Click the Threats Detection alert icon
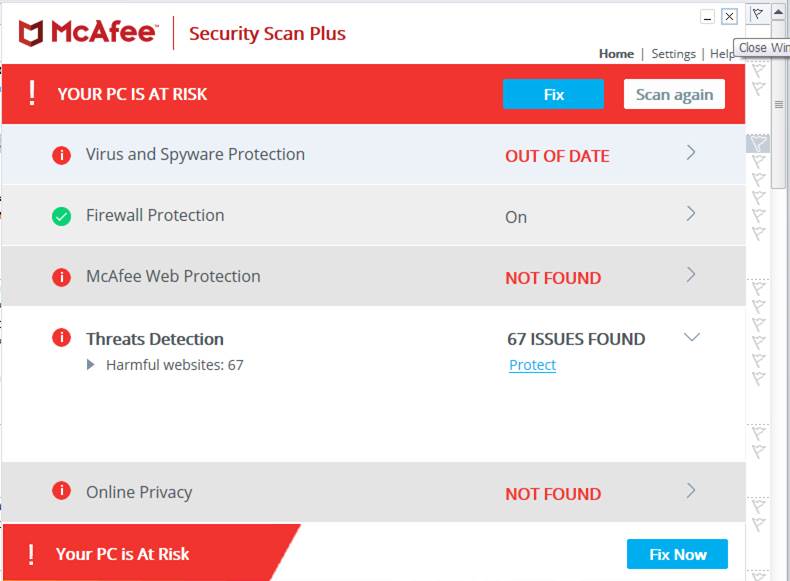The width and height of the screenshot is (790, 581). click(x=61, y=338)
